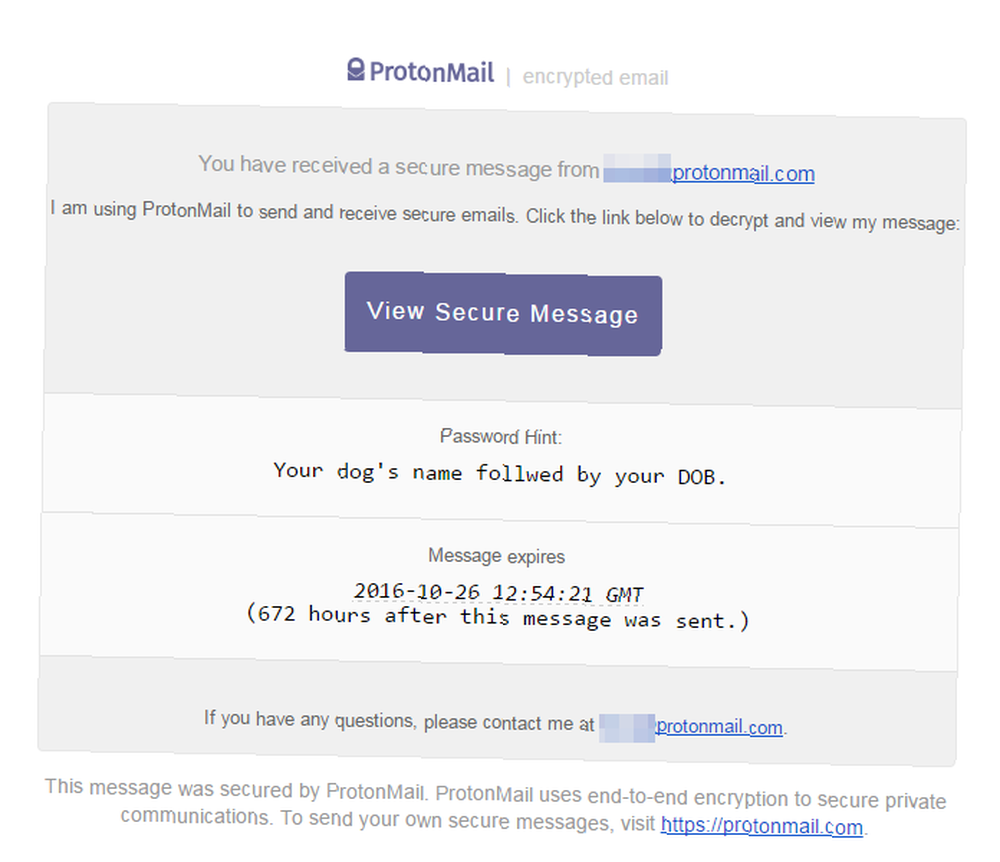Image resolution: width=1000 pixels, height=862 pixels.
Task: Click the blurred sender name in top line
Action: click(x=637, y=168)
